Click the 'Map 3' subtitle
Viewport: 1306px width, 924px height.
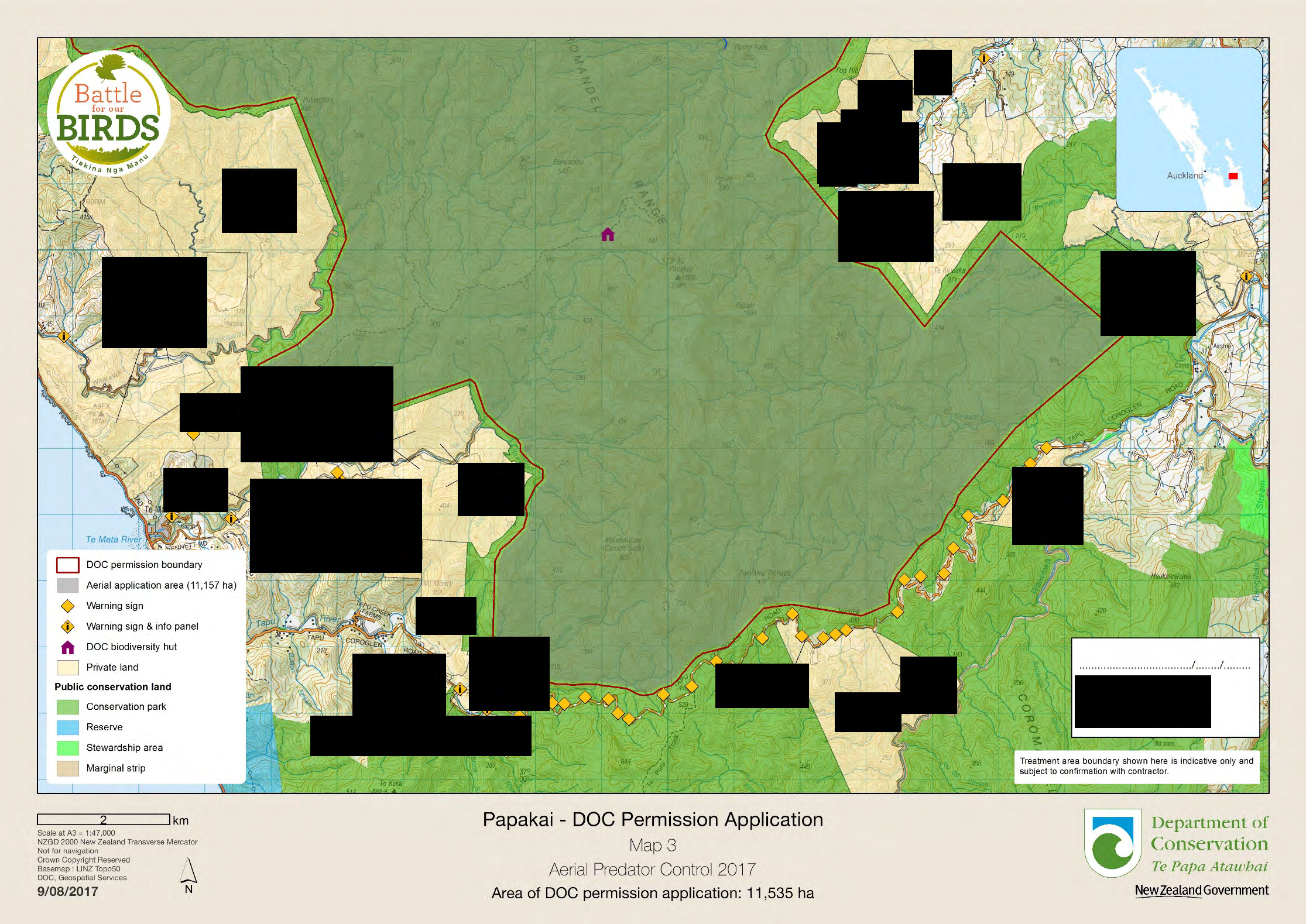653,845
